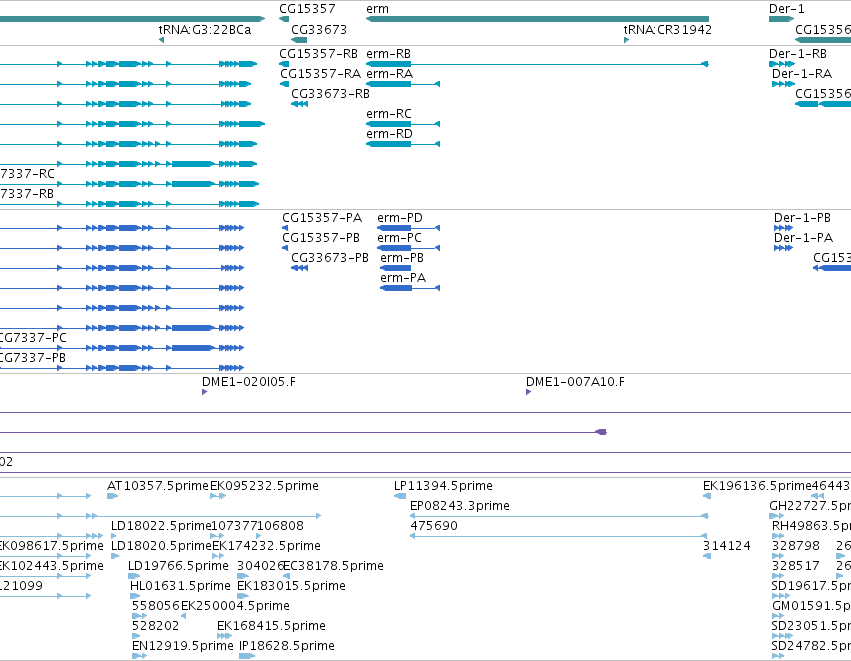
Task: Select transcript erm-RB
Action: click(x=537, y=64)
